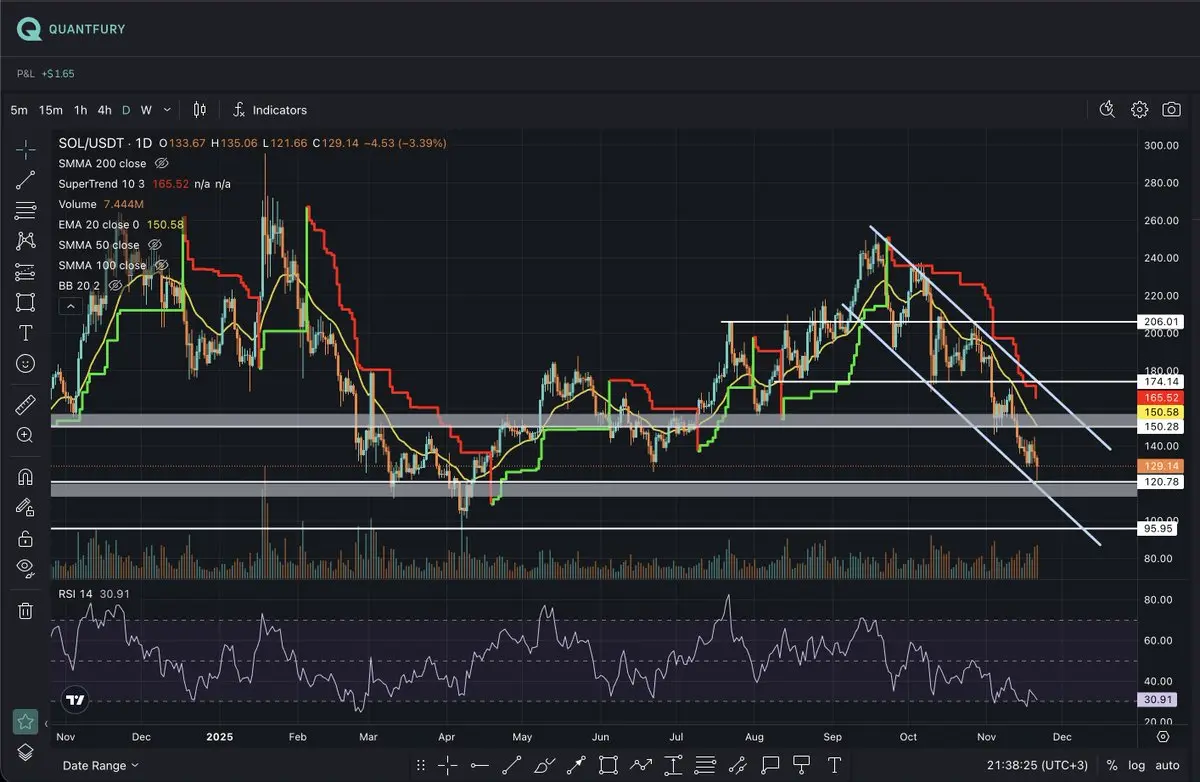Click the 21:38:25 (UTC+3) timezone clock
This screenshot has width=1200, height=782.
(1037, 766)
